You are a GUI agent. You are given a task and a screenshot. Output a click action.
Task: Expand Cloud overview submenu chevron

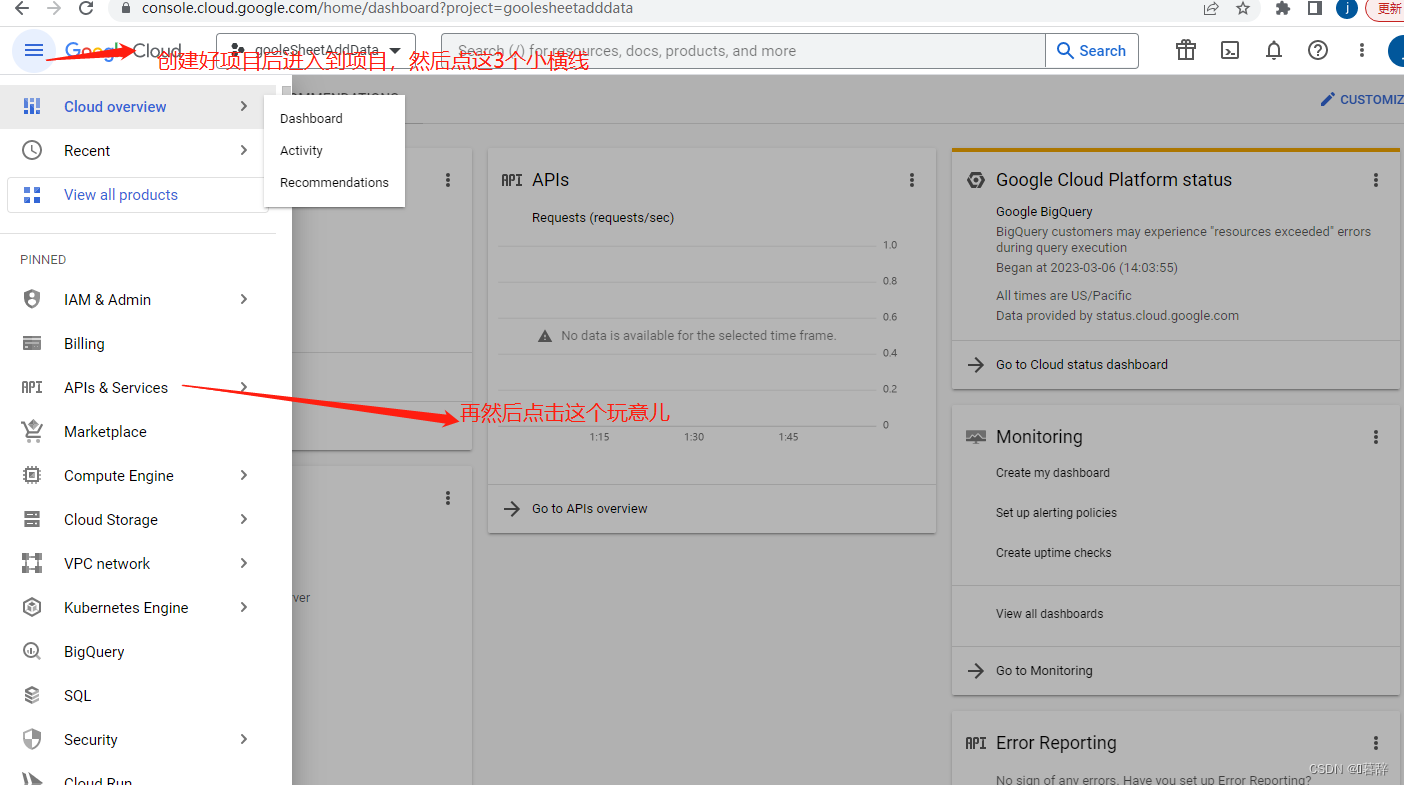click(x=244, y=106)
